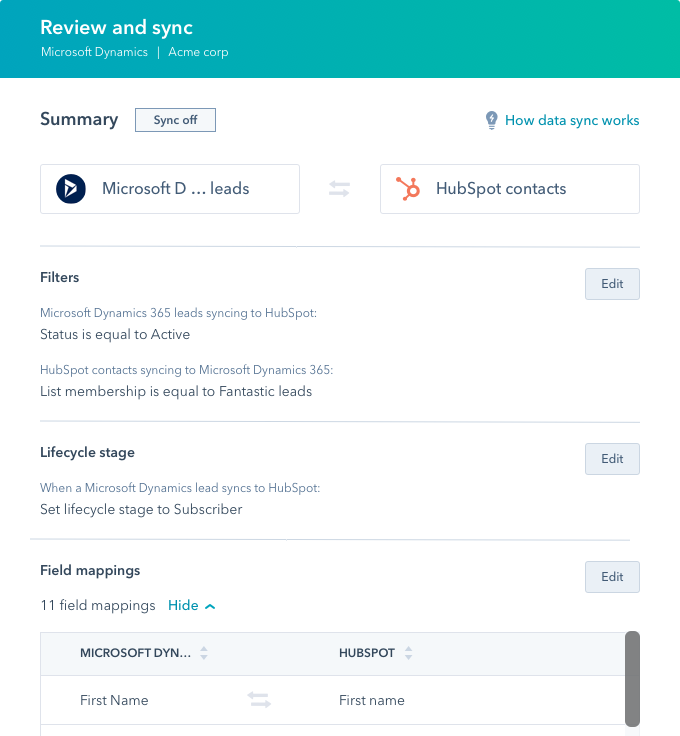Toggle the Sync off status button
The width and height of the screenshot is (680, 736).
point(176,120)
